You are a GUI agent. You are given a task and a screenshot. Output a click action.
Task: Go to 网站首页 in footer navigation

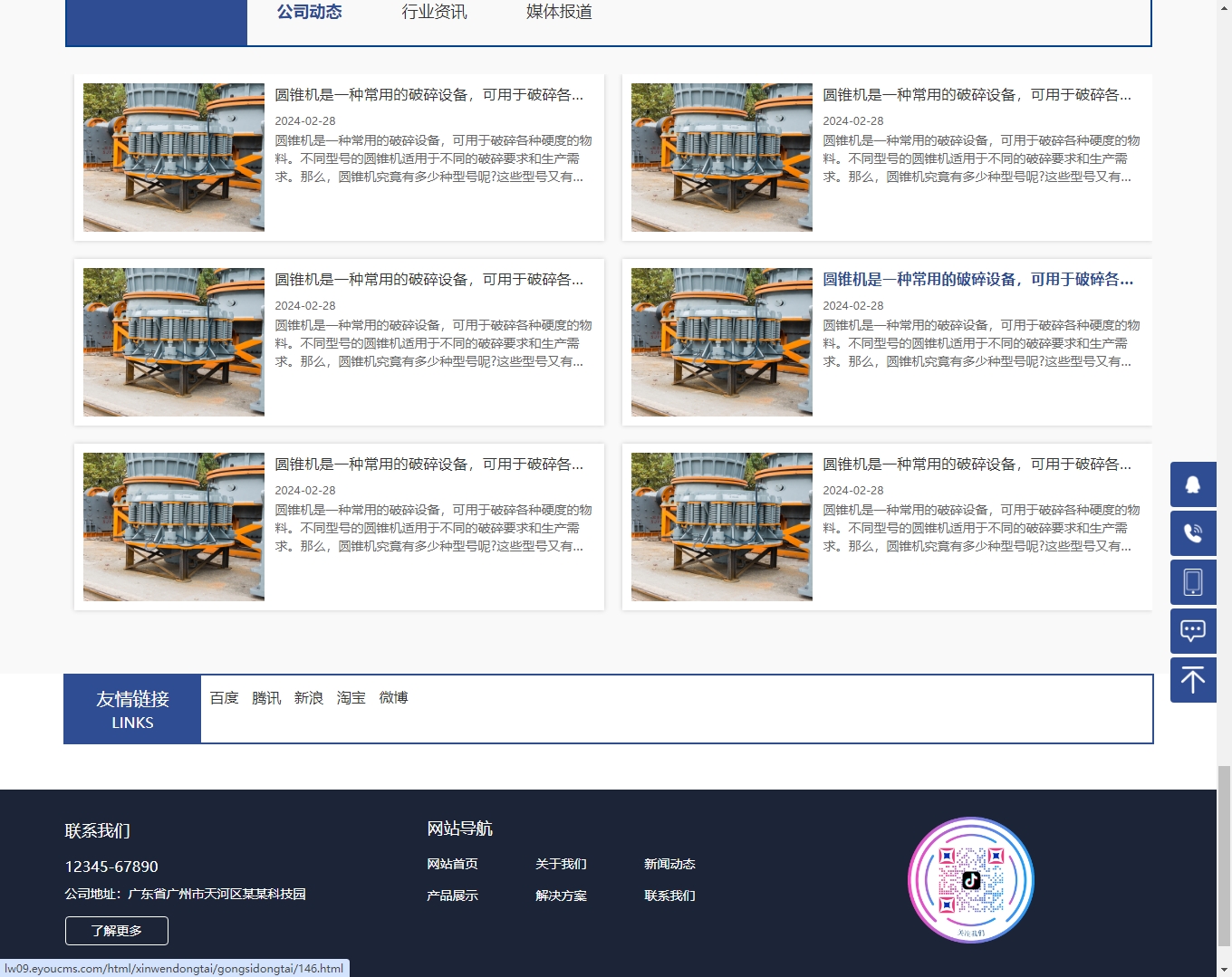pos(452,864)
